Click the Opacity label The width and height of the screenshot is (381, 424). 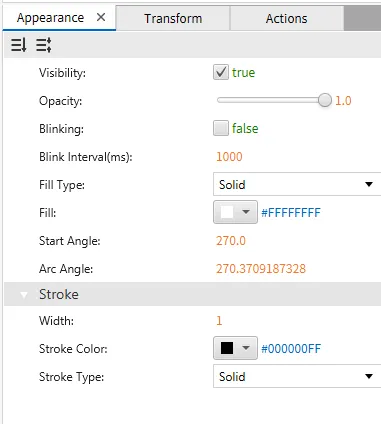pos(60,101)
